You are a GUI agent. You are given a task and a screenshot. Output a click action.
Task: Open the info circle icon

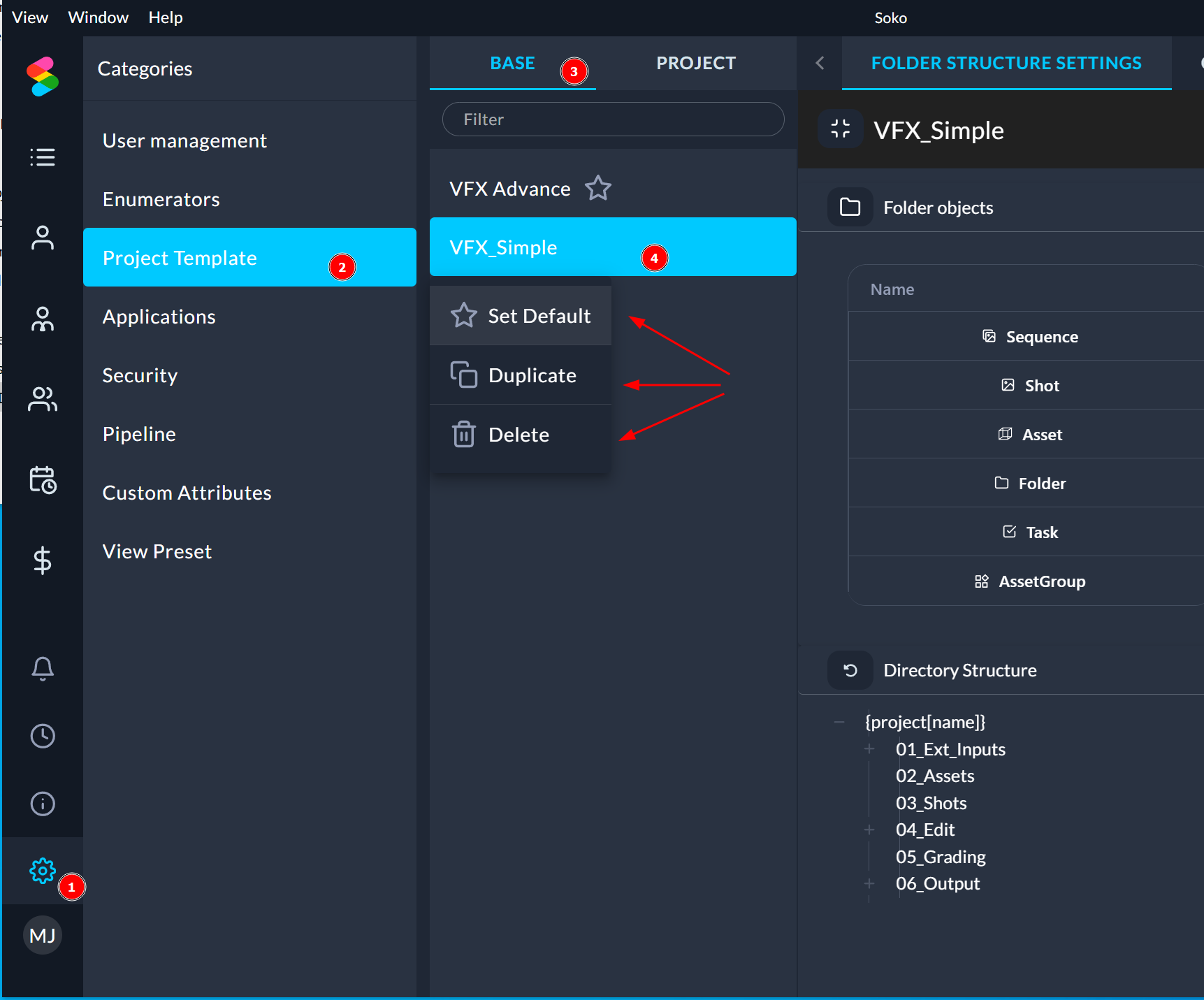(43, 804)
